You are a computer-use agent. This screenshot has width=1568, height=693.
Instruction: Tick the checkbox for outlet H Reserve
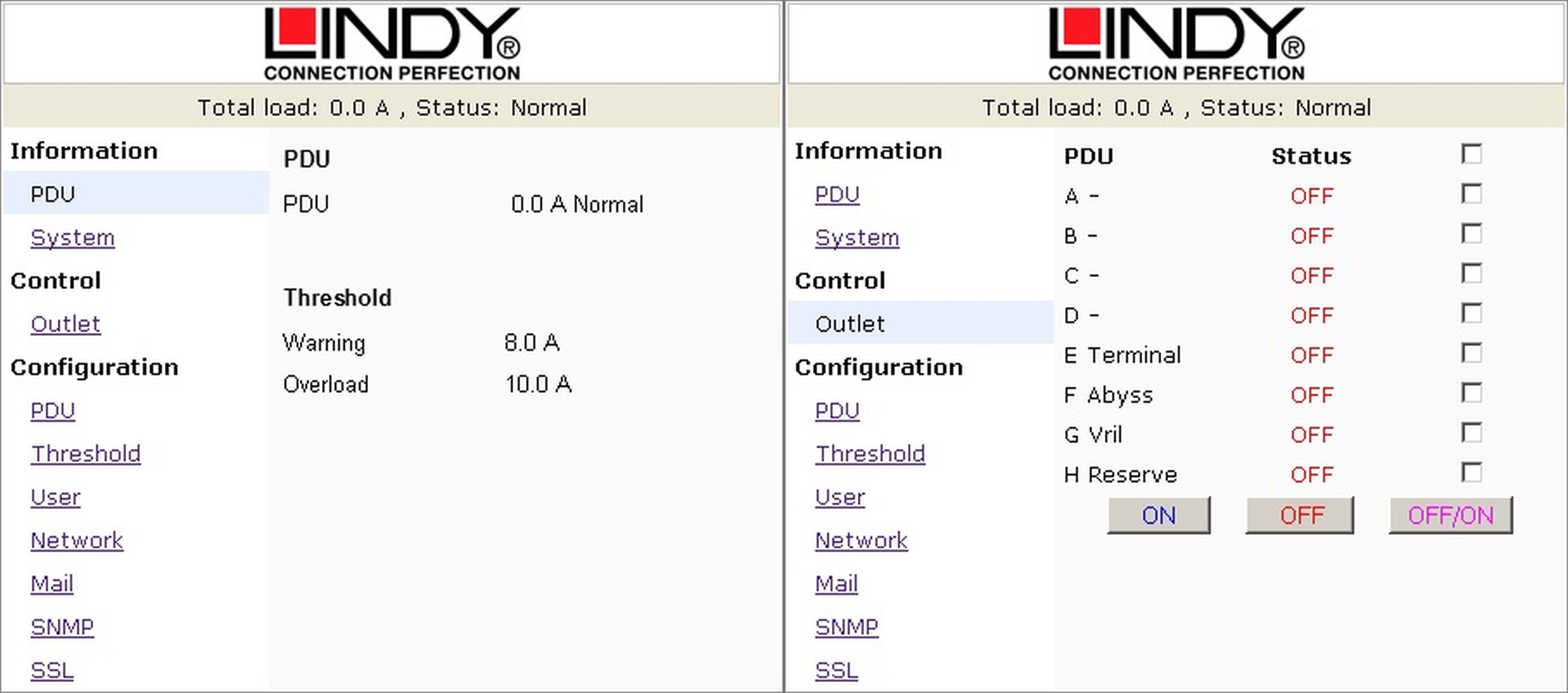(x=1471, y=473)
